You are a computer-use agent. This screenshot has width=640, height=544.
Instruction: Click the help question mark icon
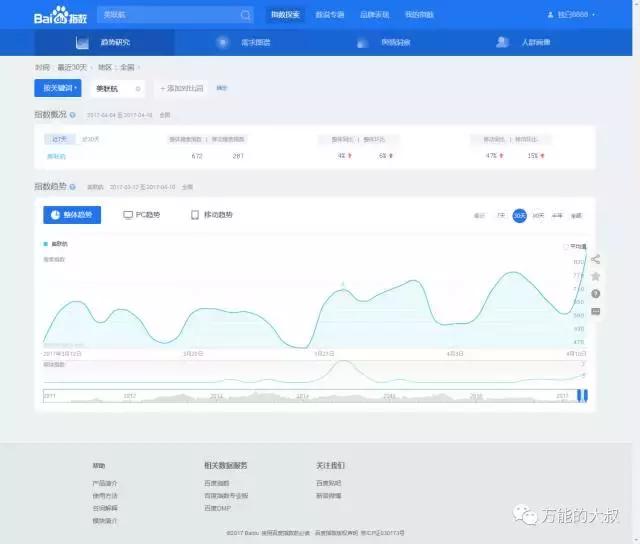coord(596,294)
